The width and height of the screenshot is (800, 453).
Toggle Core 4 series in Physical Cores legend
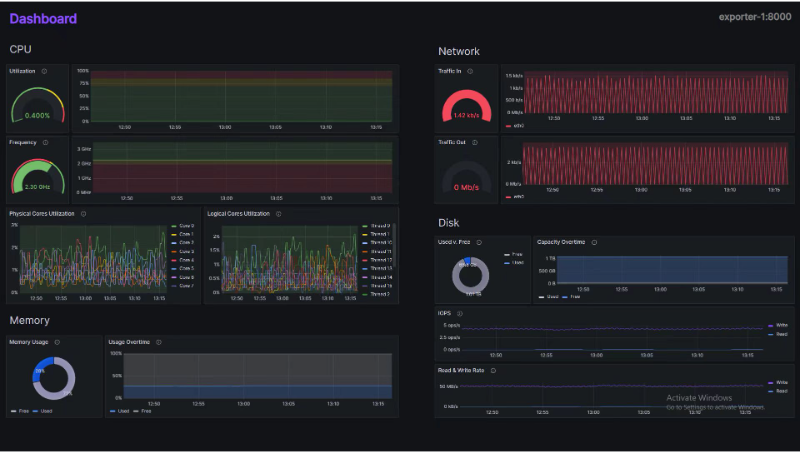pyautogui.click(x=183, y=261)
